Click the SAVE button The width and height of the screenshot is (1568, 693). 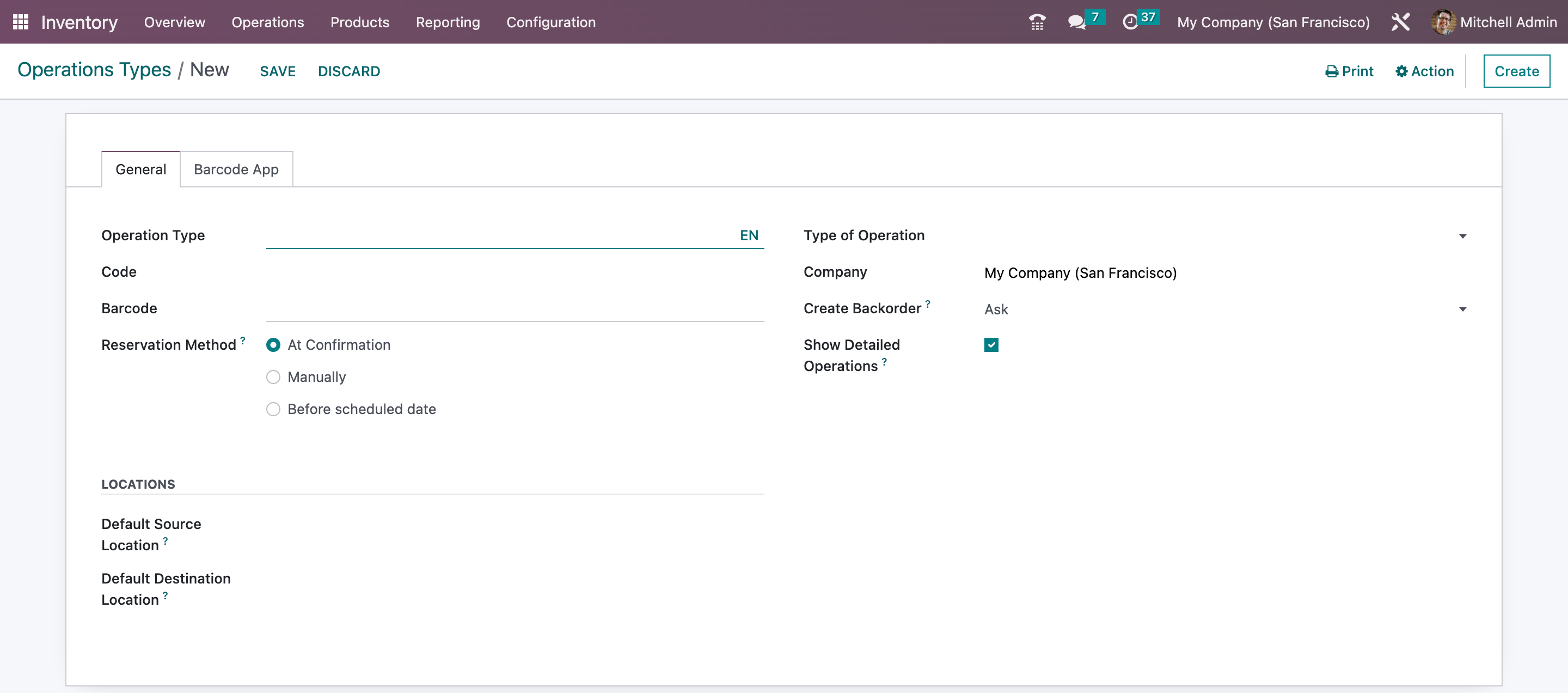pos(278,71)
